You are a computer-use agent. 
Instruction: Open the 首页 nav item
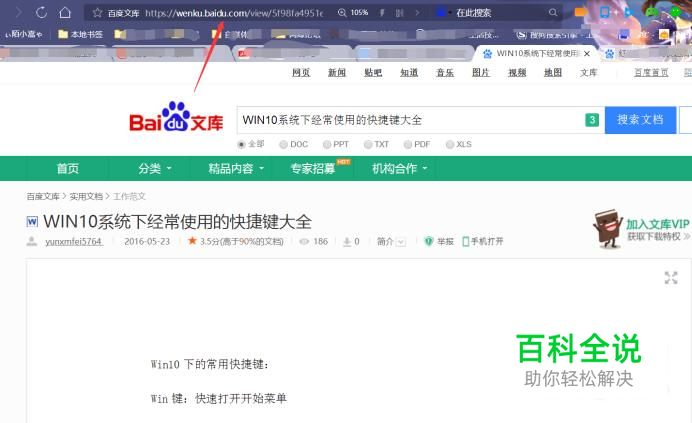(x=68, y=168)
